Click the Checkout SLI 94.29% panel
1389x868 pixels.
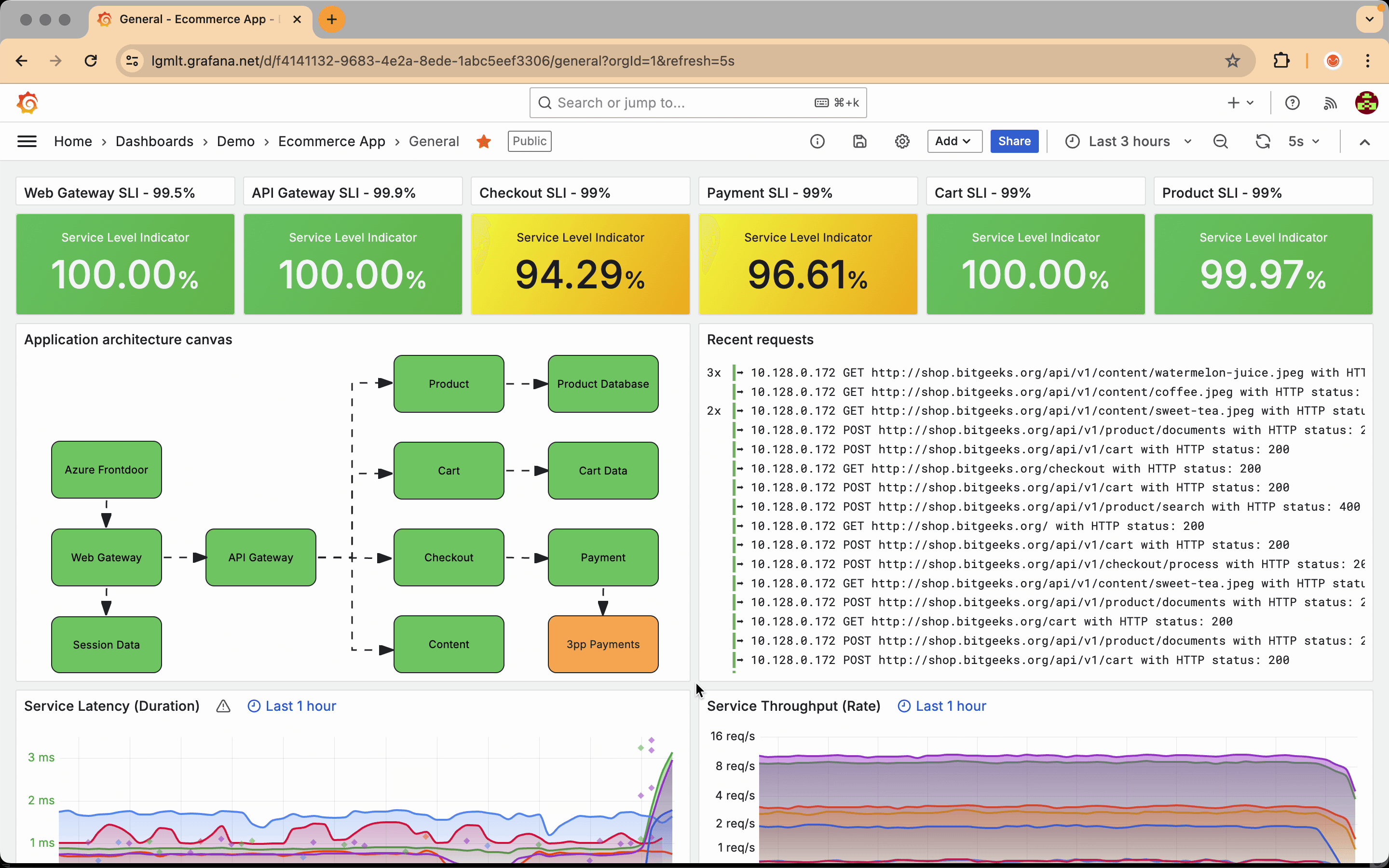pos(580,264)
